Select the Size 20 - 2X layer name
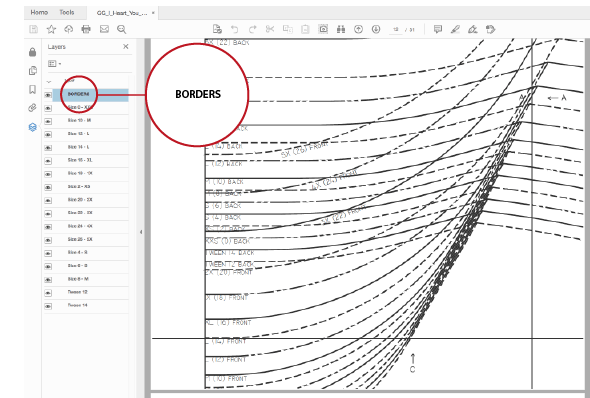Viewport: 590px width, 398px height. (80, 199)
